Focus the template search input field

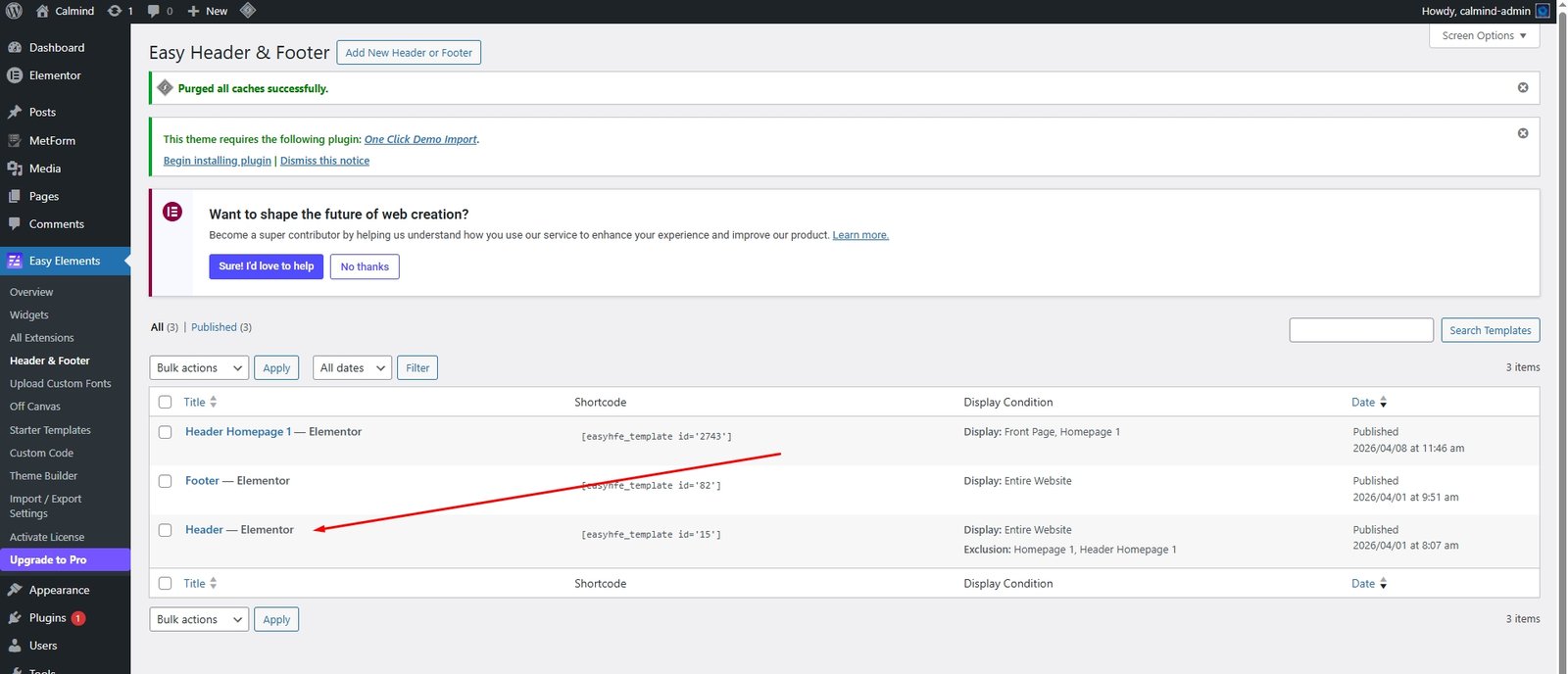(x=1360, y=330)
